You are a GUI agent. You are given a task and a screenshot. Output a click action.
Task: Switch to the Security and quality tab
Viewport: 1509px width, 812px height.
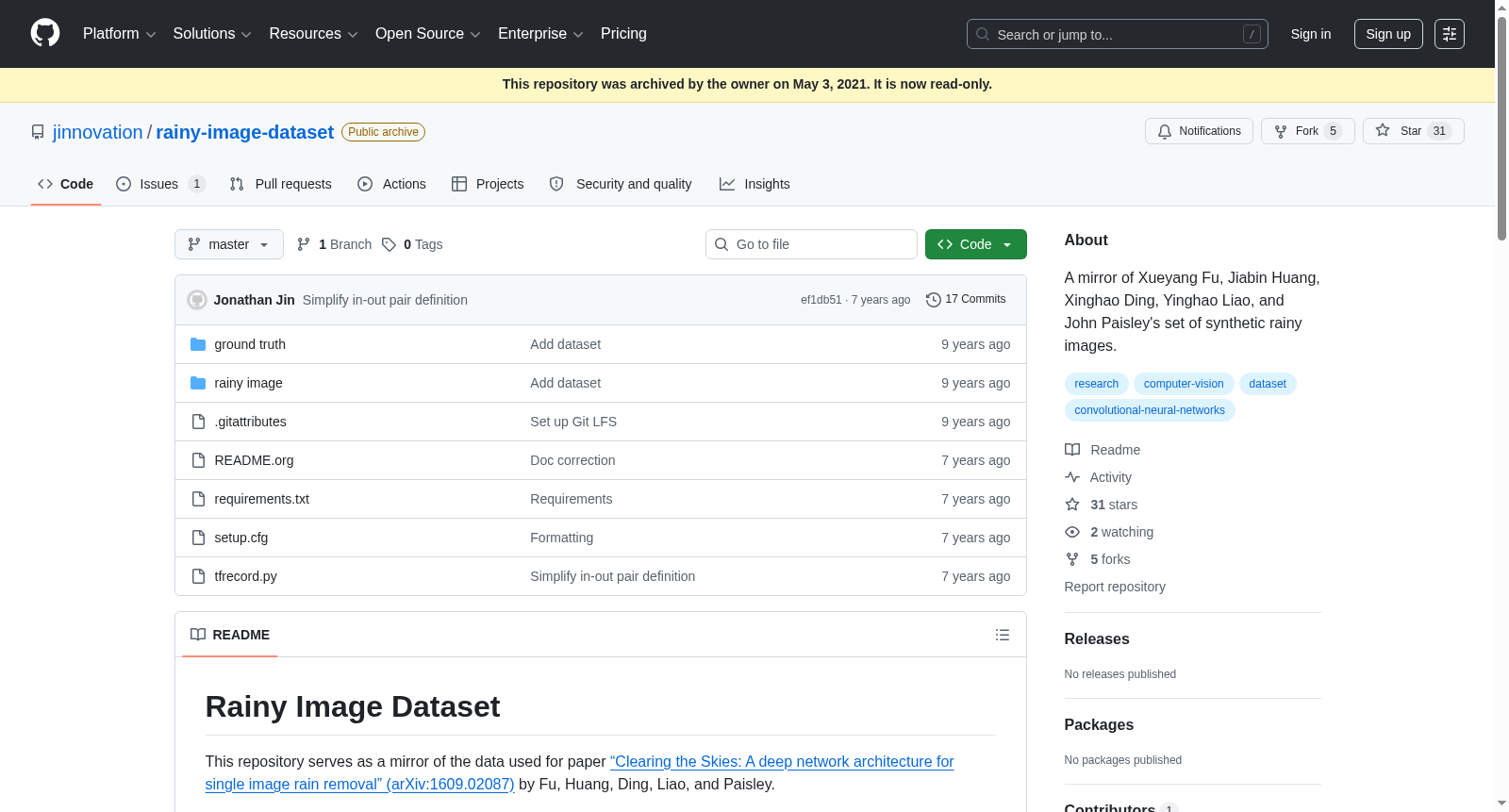point(621,184)
